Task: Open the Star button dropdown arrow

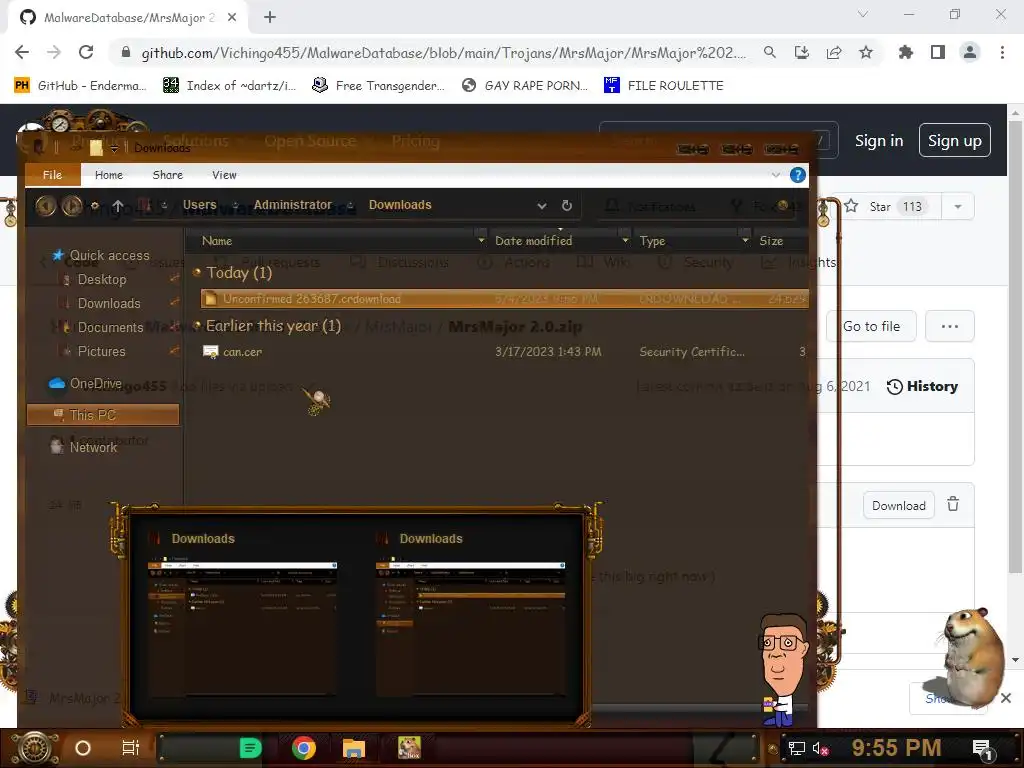Action: (958, 206)
